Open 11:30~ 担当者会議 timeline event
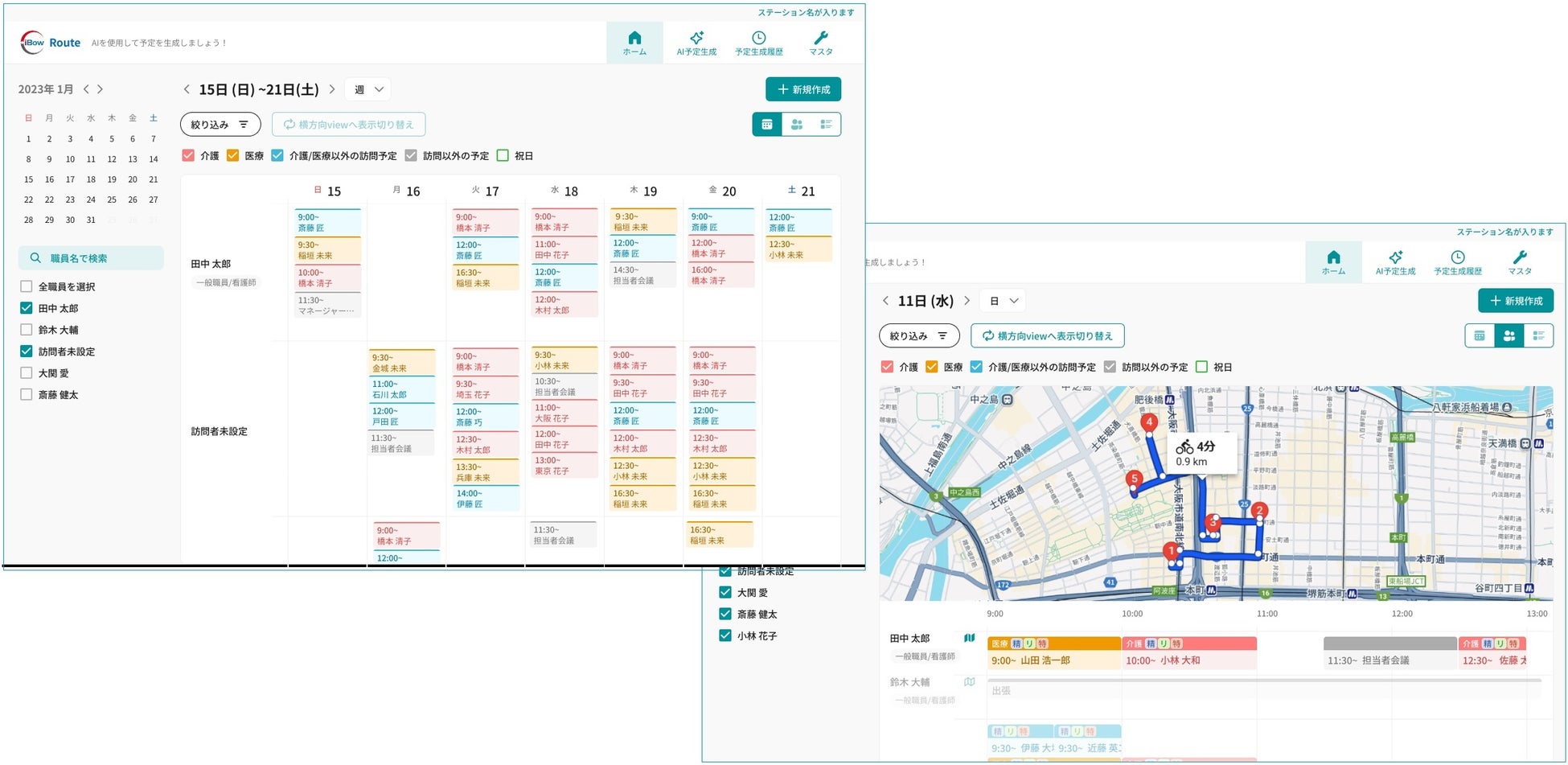Image resolution: width=1568 pixels, height=765 pixels. tap(1390, 653)
